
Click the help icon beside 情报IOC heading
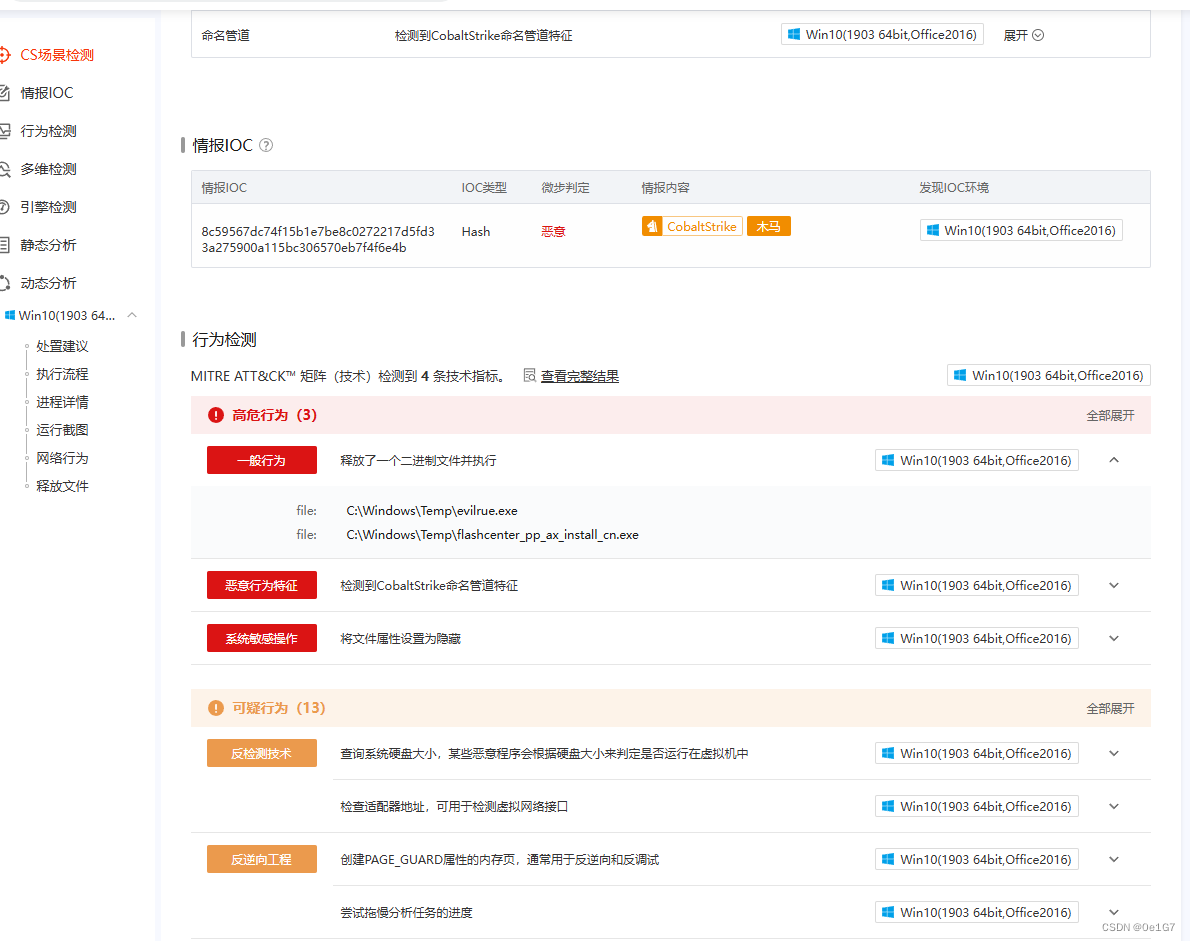tap(266, 145)
